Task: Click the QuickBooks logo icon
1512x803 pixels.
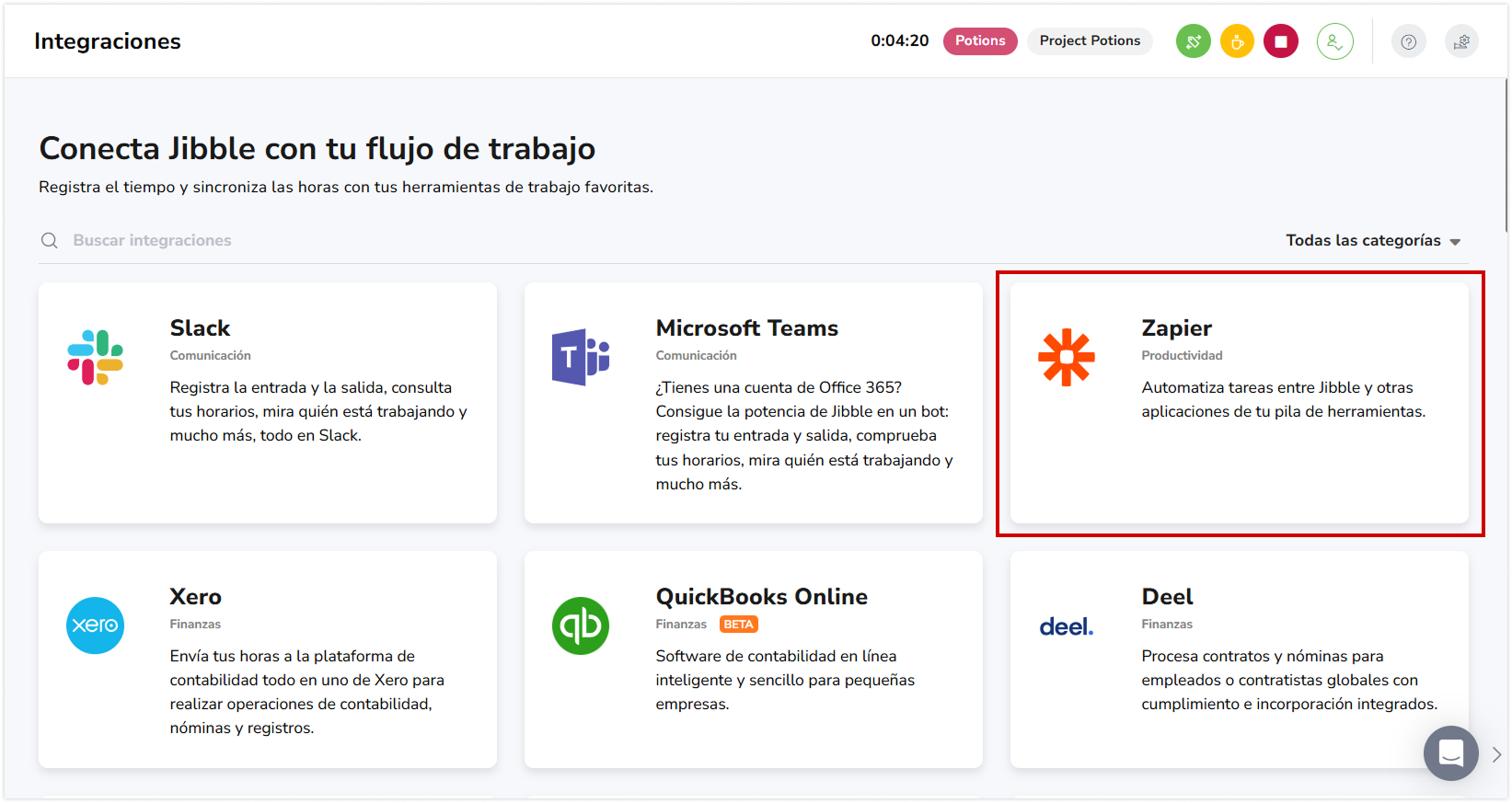Action: tap(581, 625)
